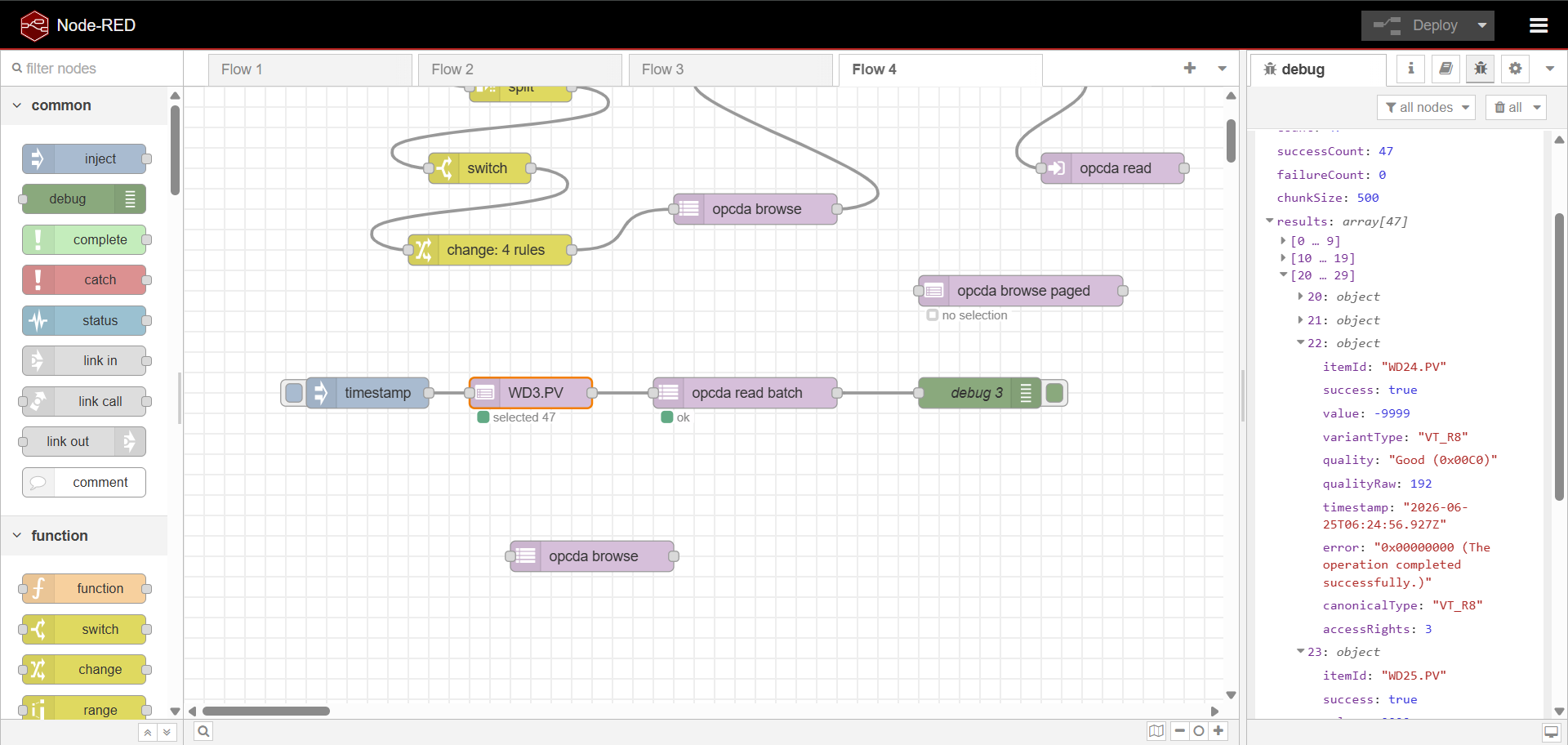Click the palette vertical scrollbar thumb
The image size is (1568, 745).
(175, 150)
